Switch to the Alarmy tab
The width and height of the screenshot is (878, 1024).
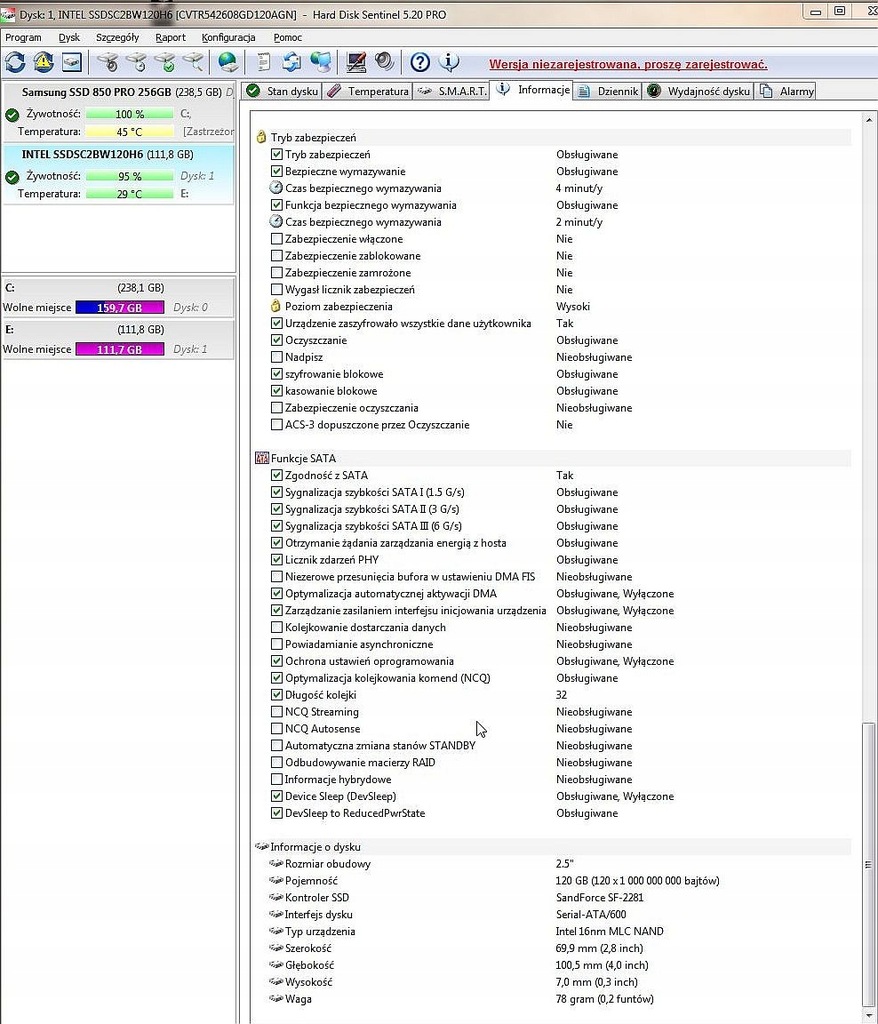pyautogui.click(x=787, y=91)
